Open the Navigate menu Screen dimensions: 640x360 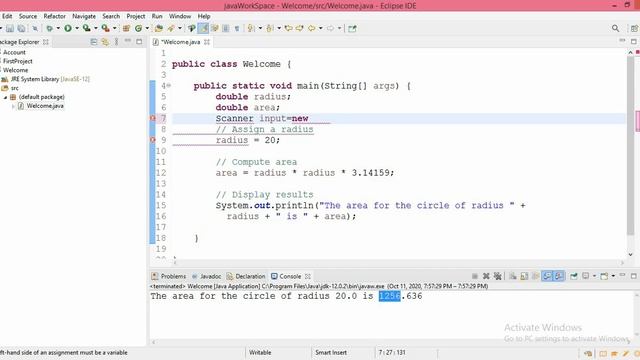84,16
